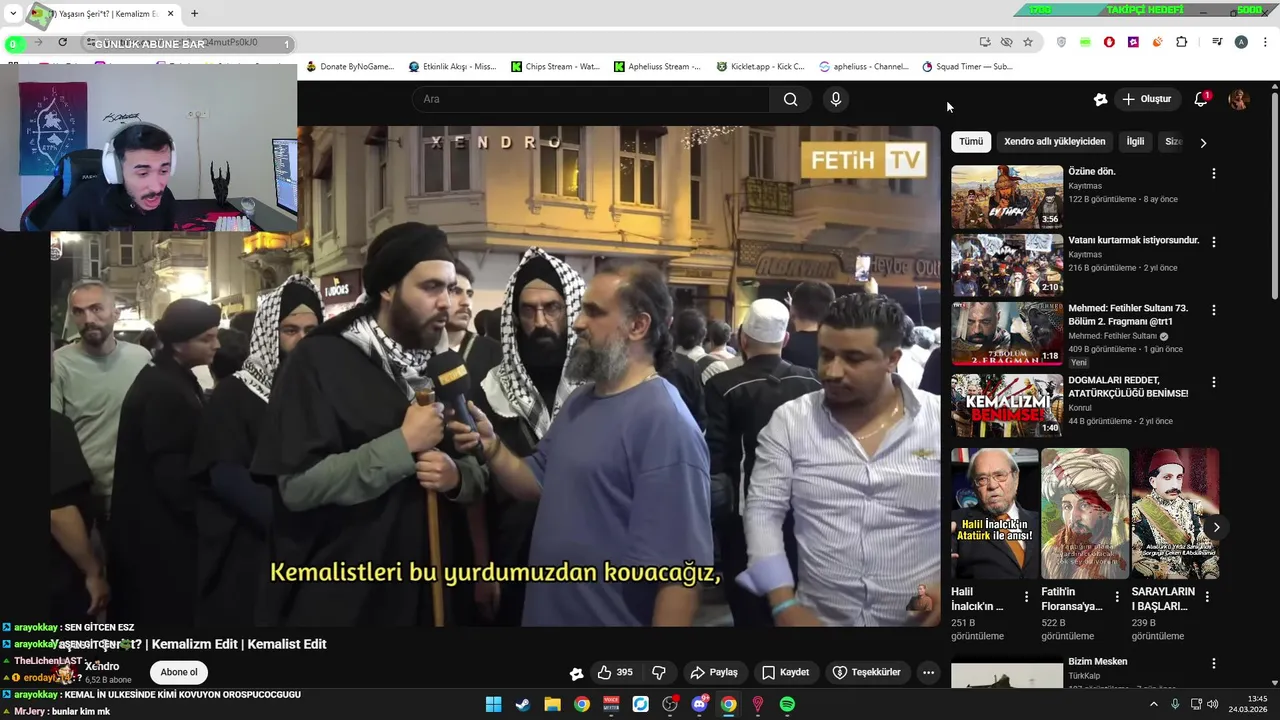Select the Tümü filter chip
1280x720 pixels.
point(971,142)
